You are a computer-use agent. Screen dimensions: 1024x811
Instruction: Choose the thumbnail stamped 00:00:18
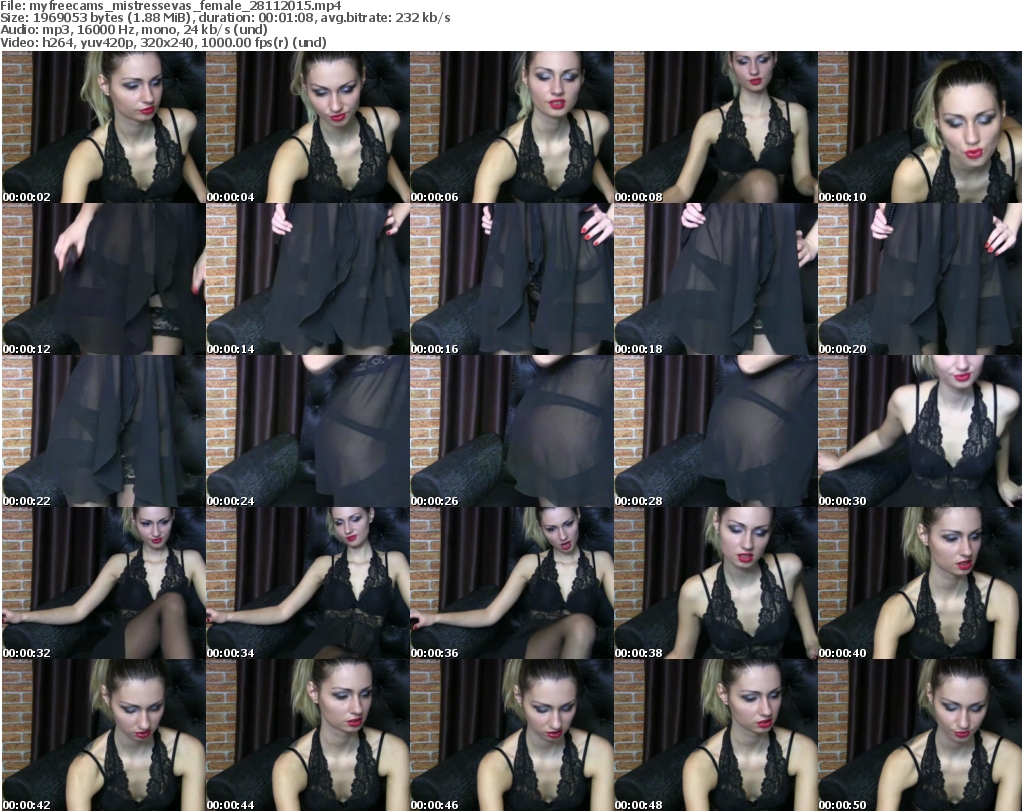(716, 279)
